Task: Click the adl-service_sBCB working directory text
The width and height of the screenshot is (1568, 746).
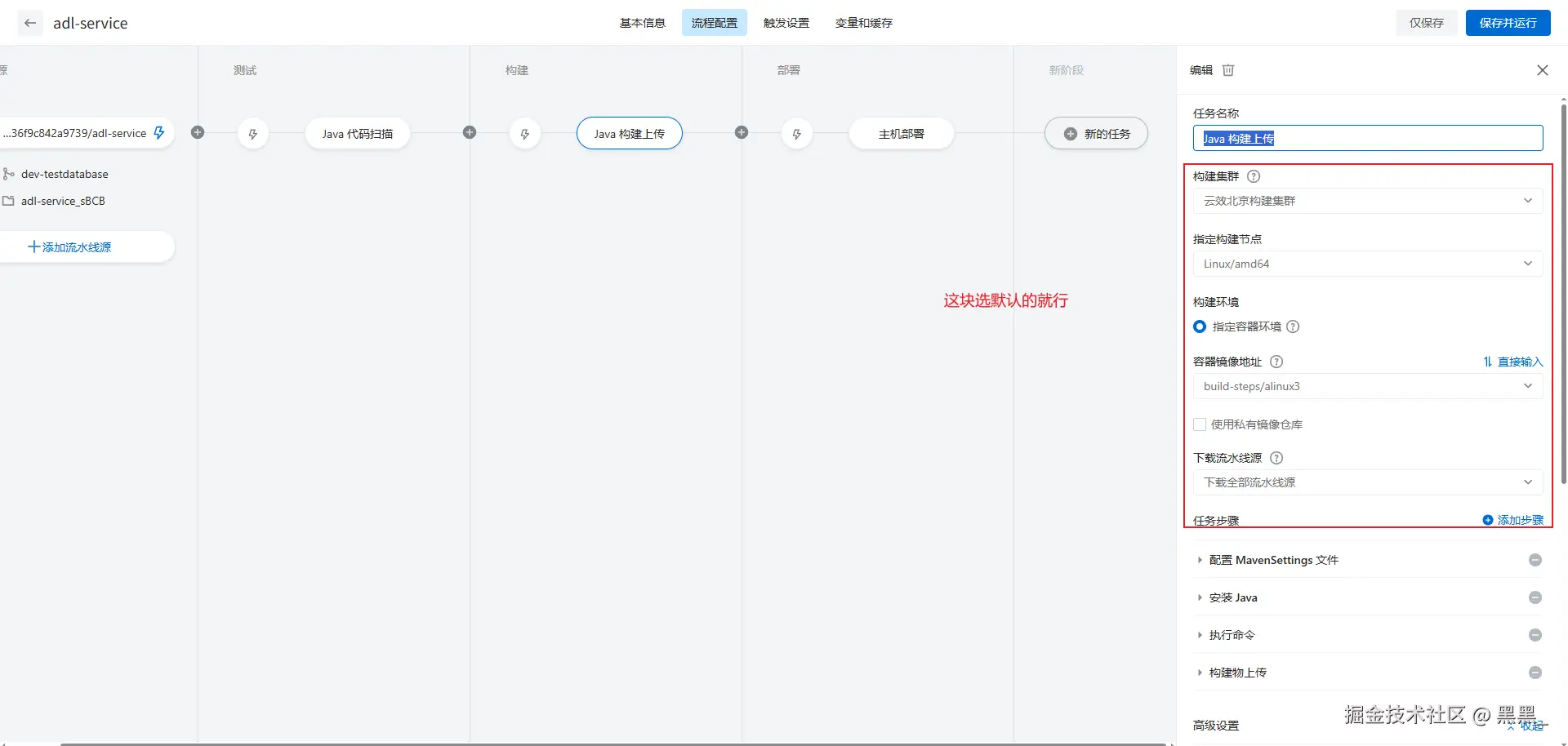Action: [x=63, y=201]
